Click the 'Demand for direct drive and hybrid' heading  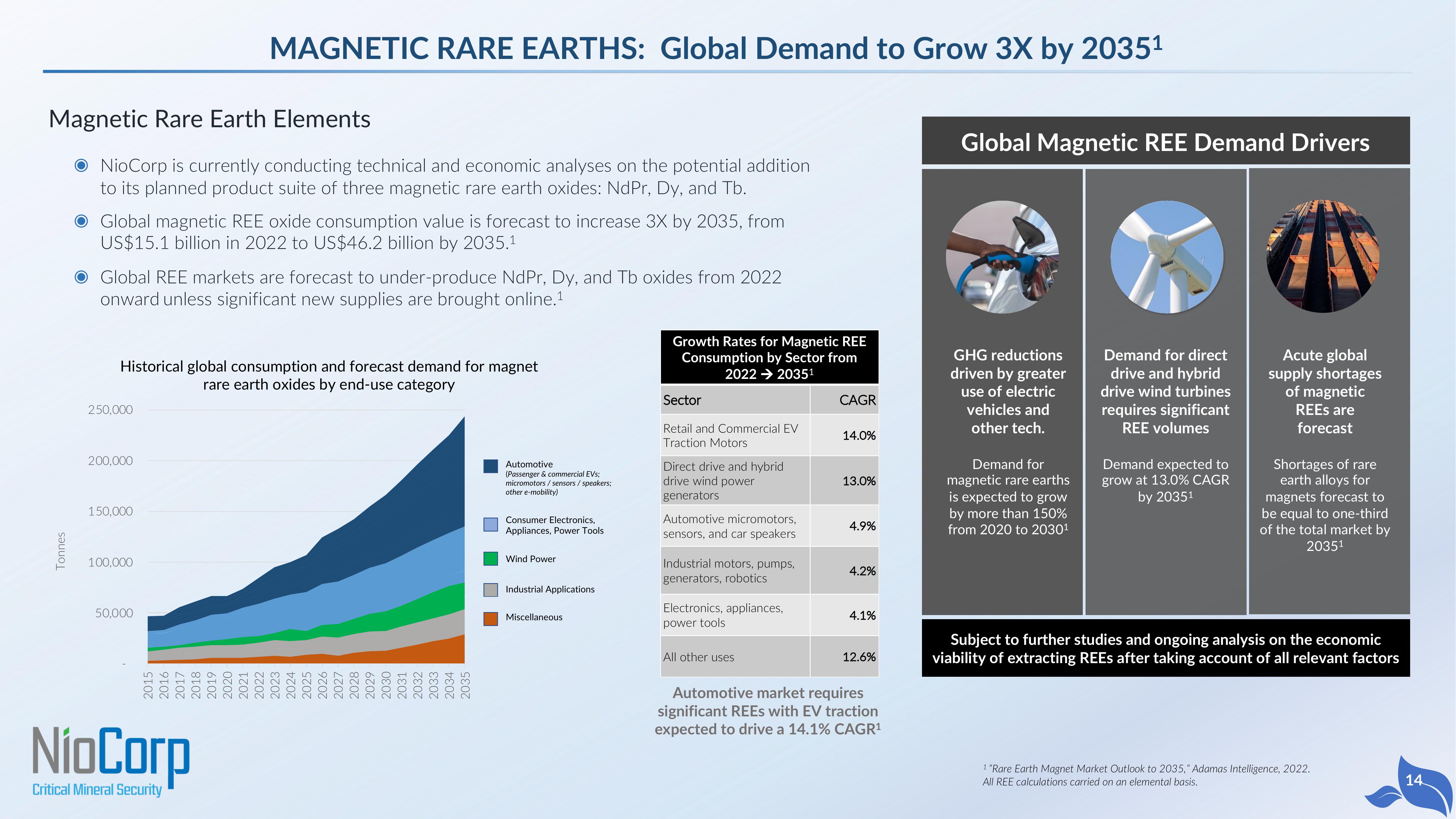point(1166,391)
